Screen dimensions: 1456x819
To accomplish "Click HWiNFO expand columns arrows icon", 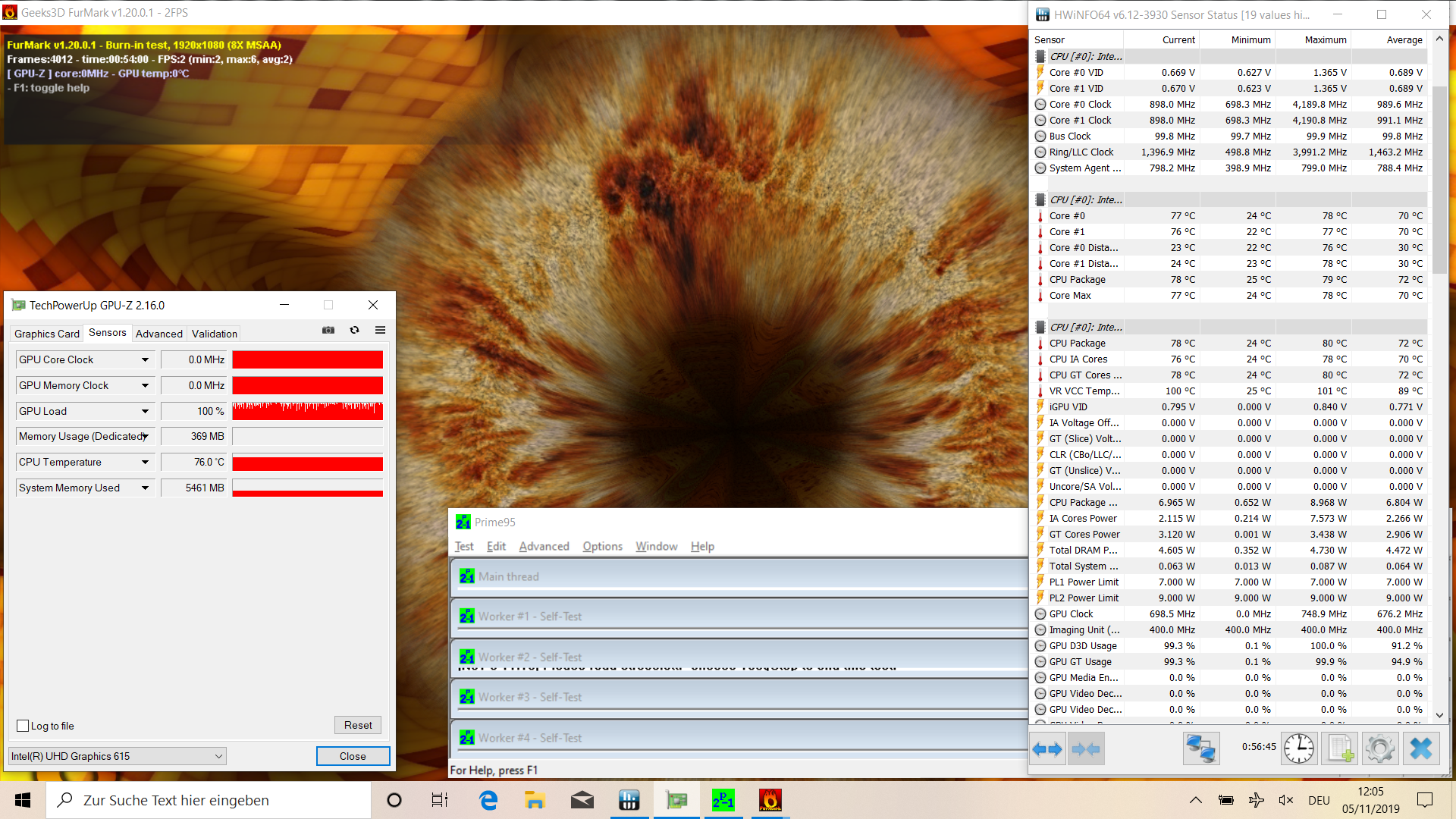I will [1047, 749].
